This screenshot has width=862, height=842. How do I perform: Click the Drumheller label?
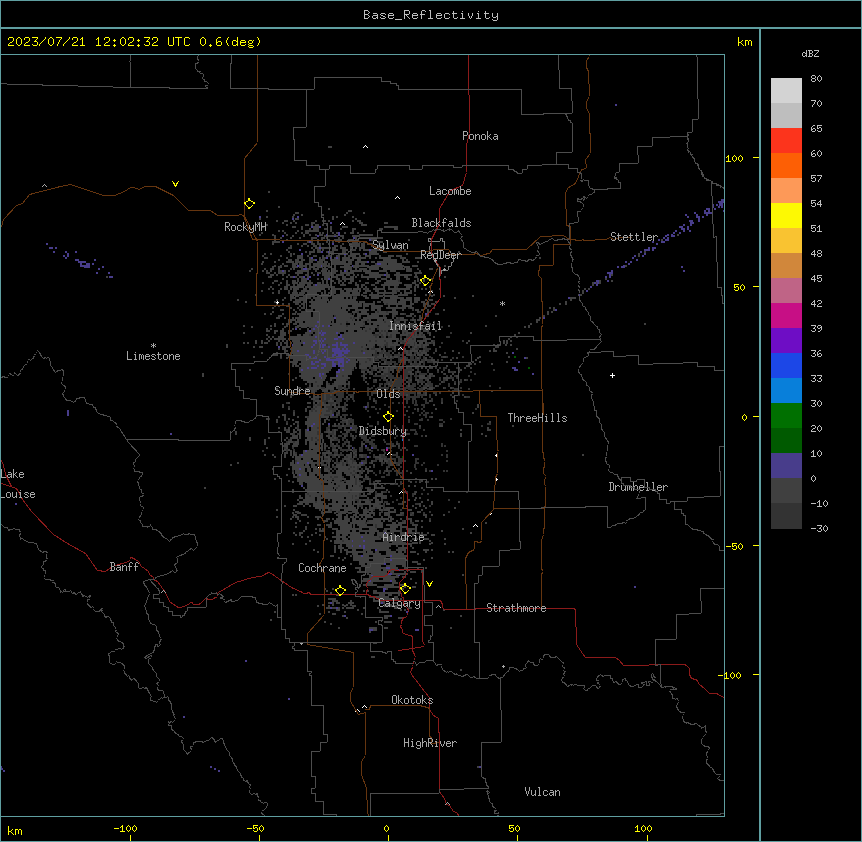pyautogui.click(x=638, y=487)
